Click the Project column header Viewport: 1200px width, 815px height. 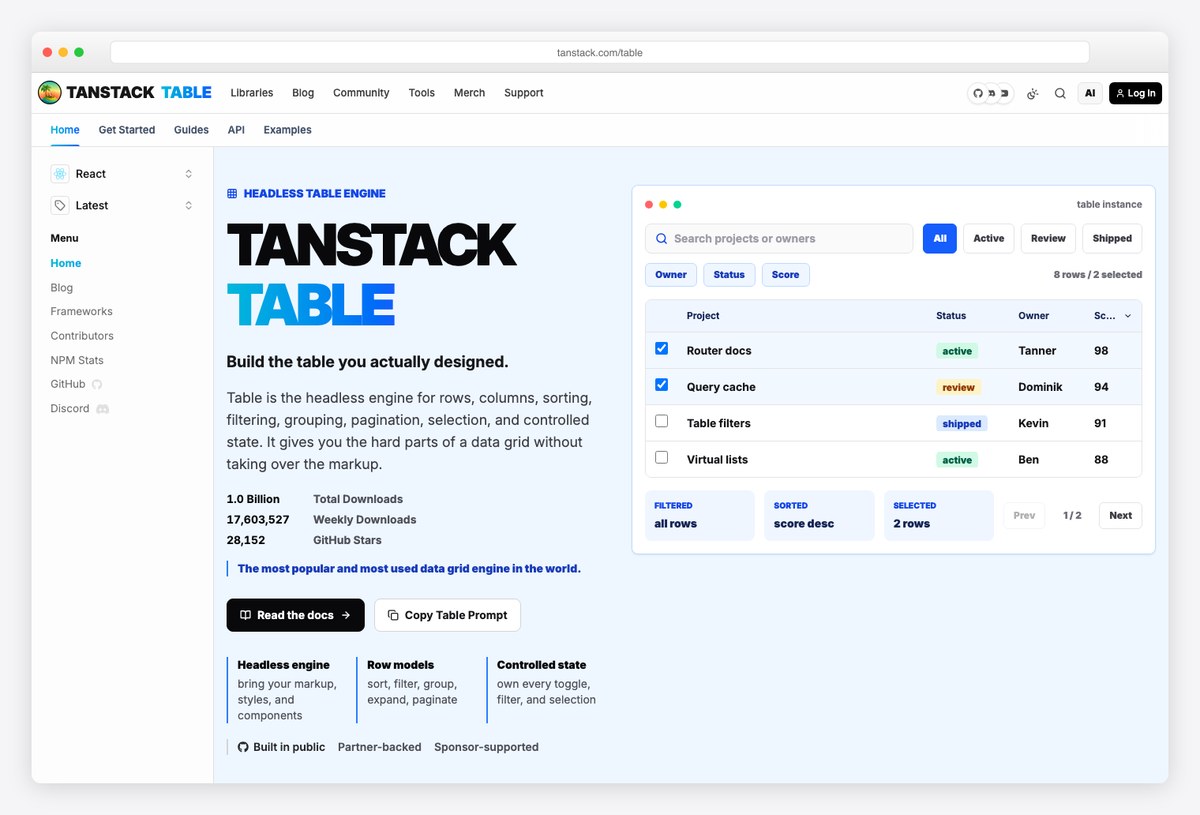pyautogui.click(x=703, y=316)
